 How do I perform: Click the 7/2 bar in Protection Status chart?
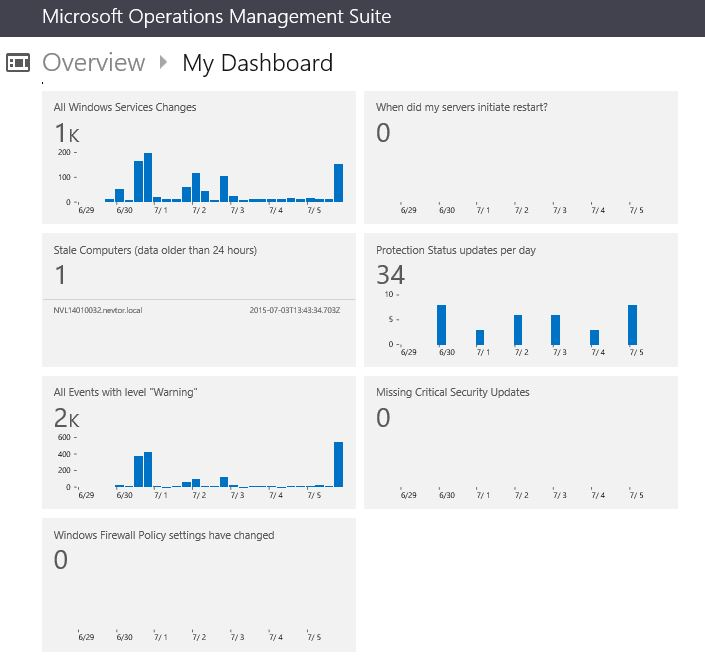(518, 330)
